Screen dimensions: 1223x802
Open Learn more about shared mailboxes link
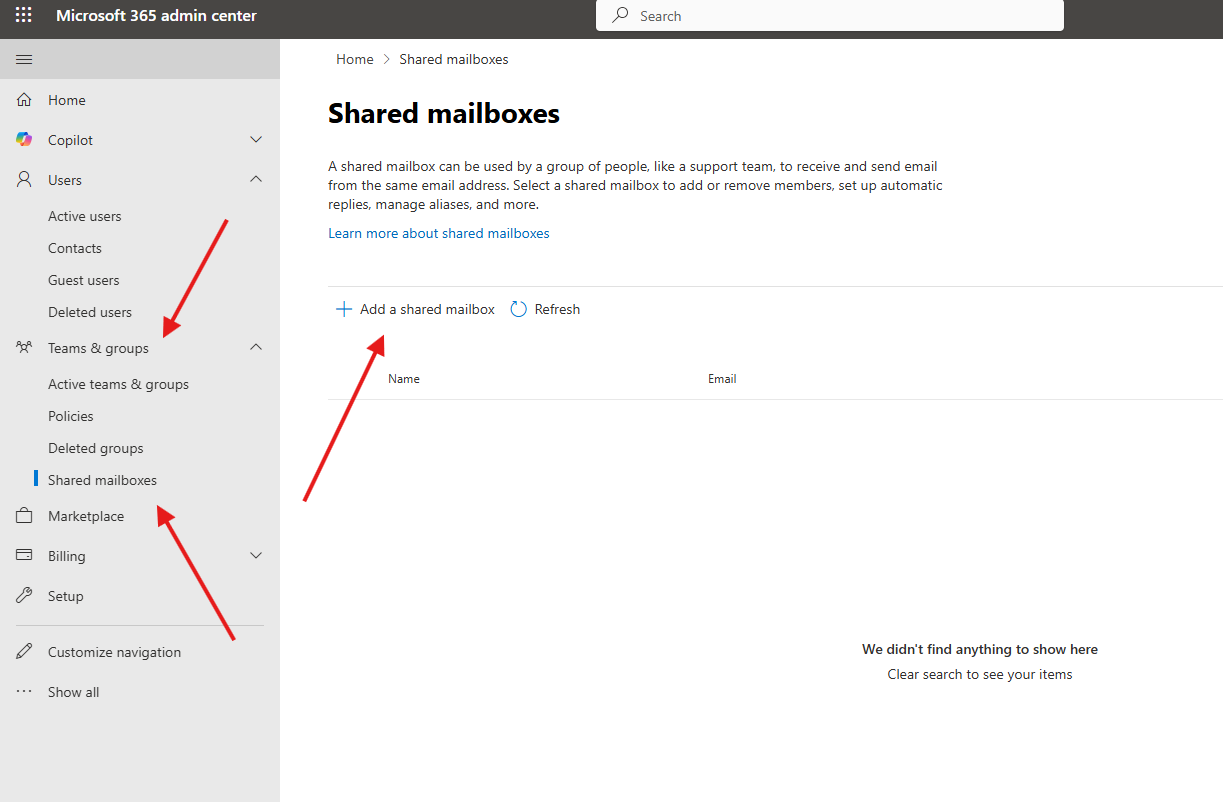tap(439, 233)
